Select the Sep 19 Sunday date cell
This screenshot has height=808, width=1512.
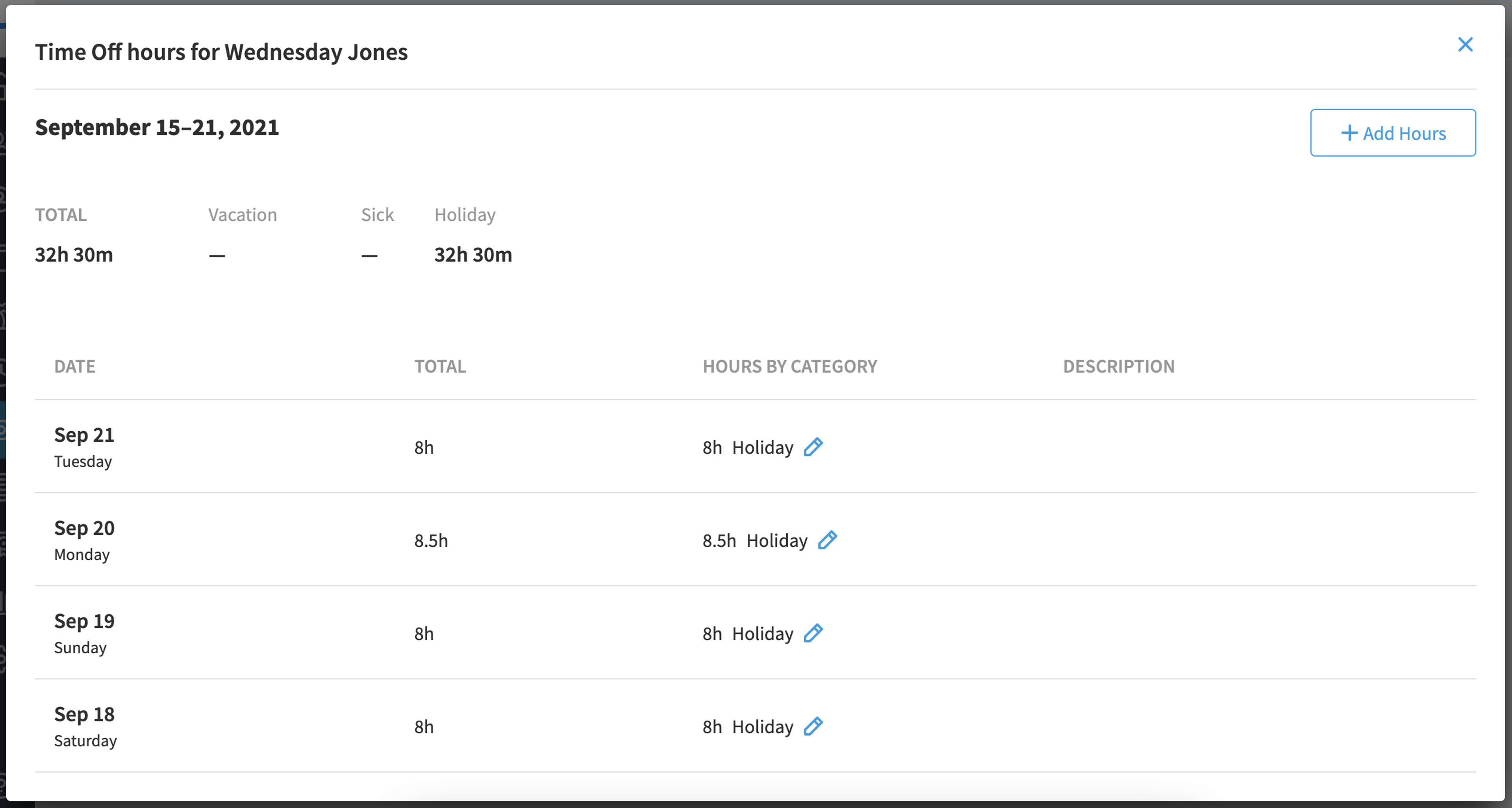coord(84,633)
